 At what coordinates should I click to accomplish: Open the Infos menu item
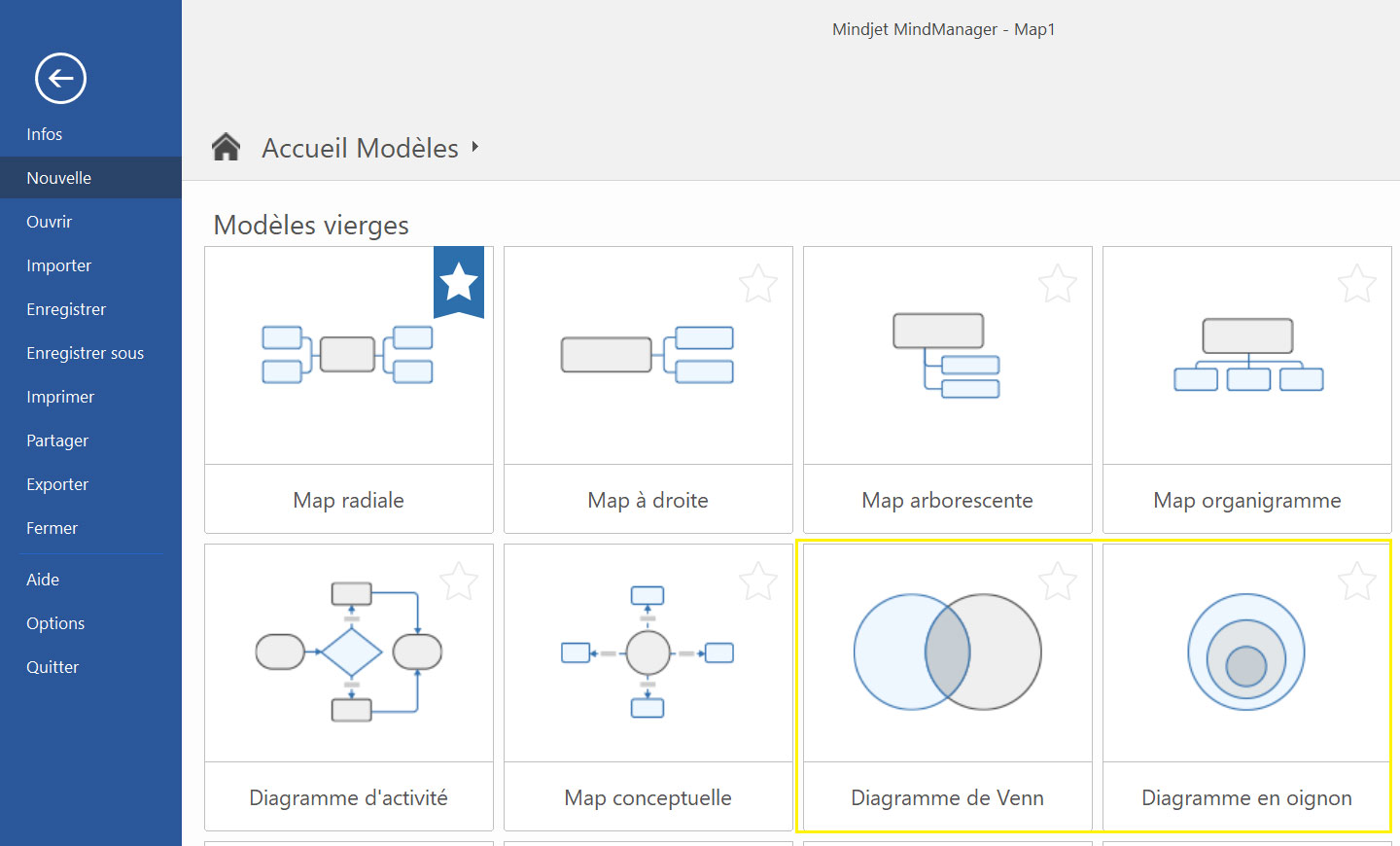pyautogui.click(x=45, y=134)
